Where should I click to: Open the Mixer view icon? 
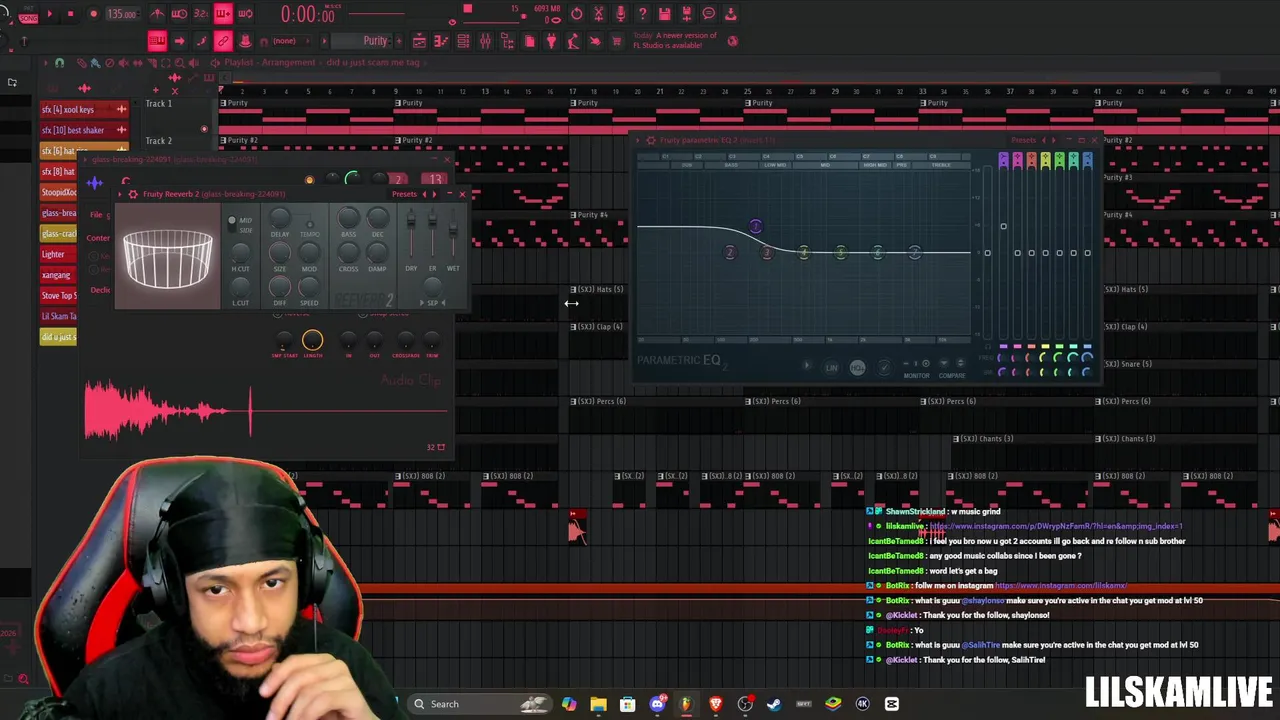[x=485, y=41]
